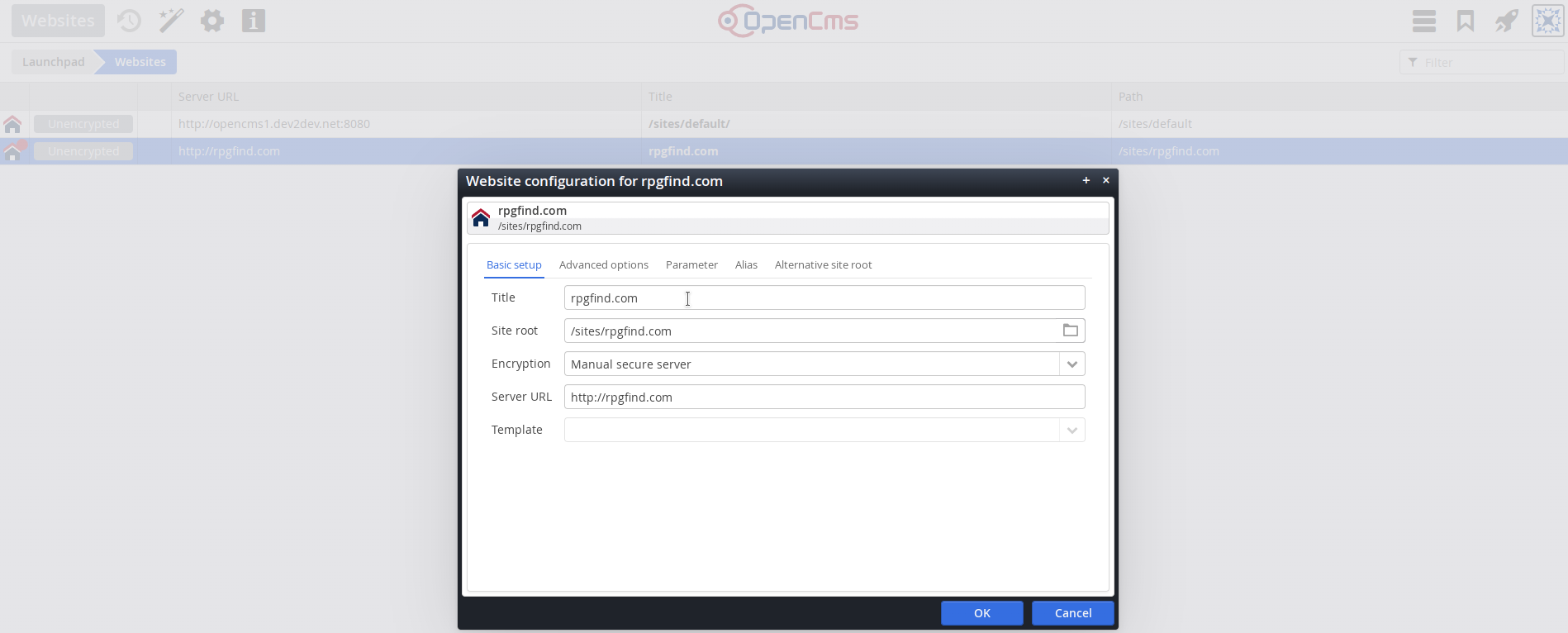Viewport: 1568px width, 633px height.
Task: Go to Launchpad in the breadcrumb
Action: [x=53, y=62]
